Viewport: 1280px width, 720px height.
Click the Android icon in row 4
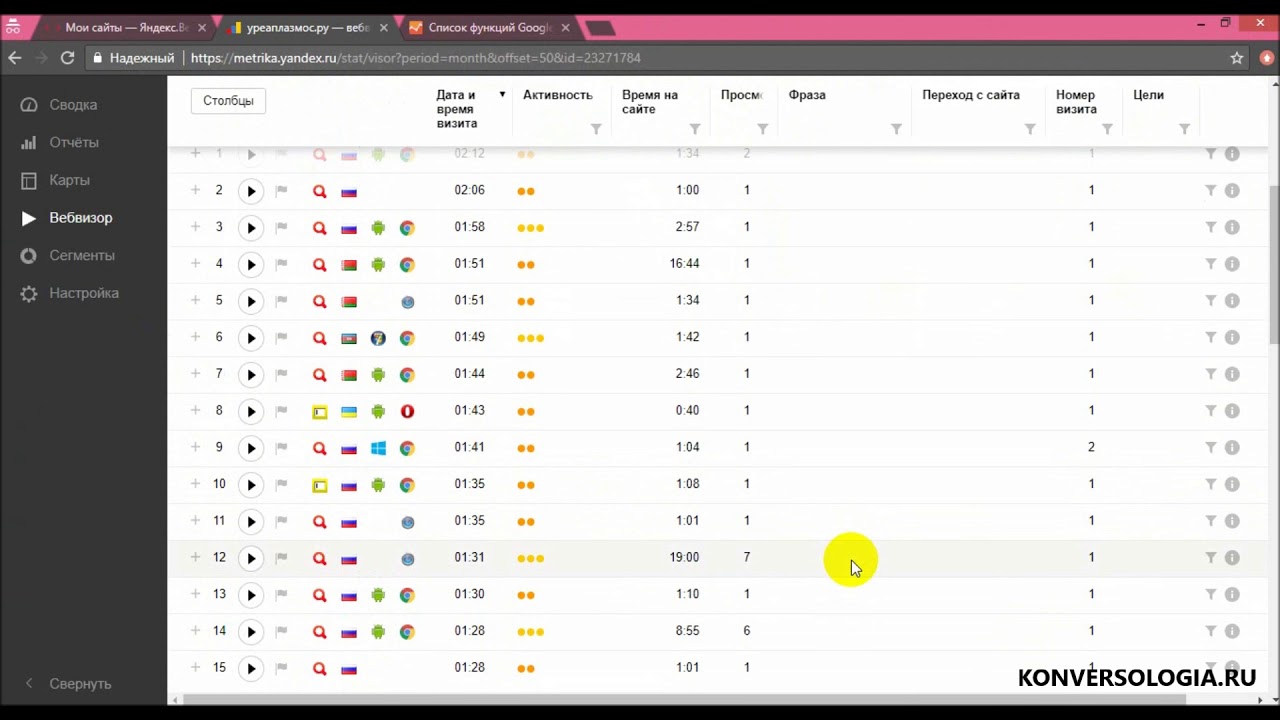(x=378, y=265)
